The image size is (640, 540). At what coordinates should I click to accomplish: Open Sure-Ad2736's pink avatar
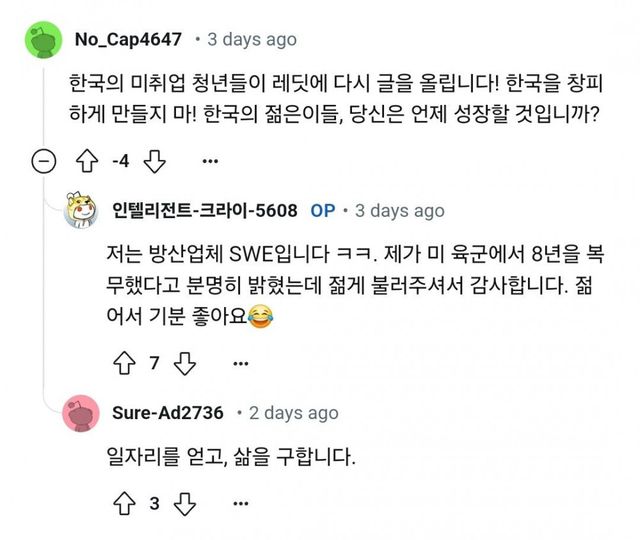pos(80,412)
